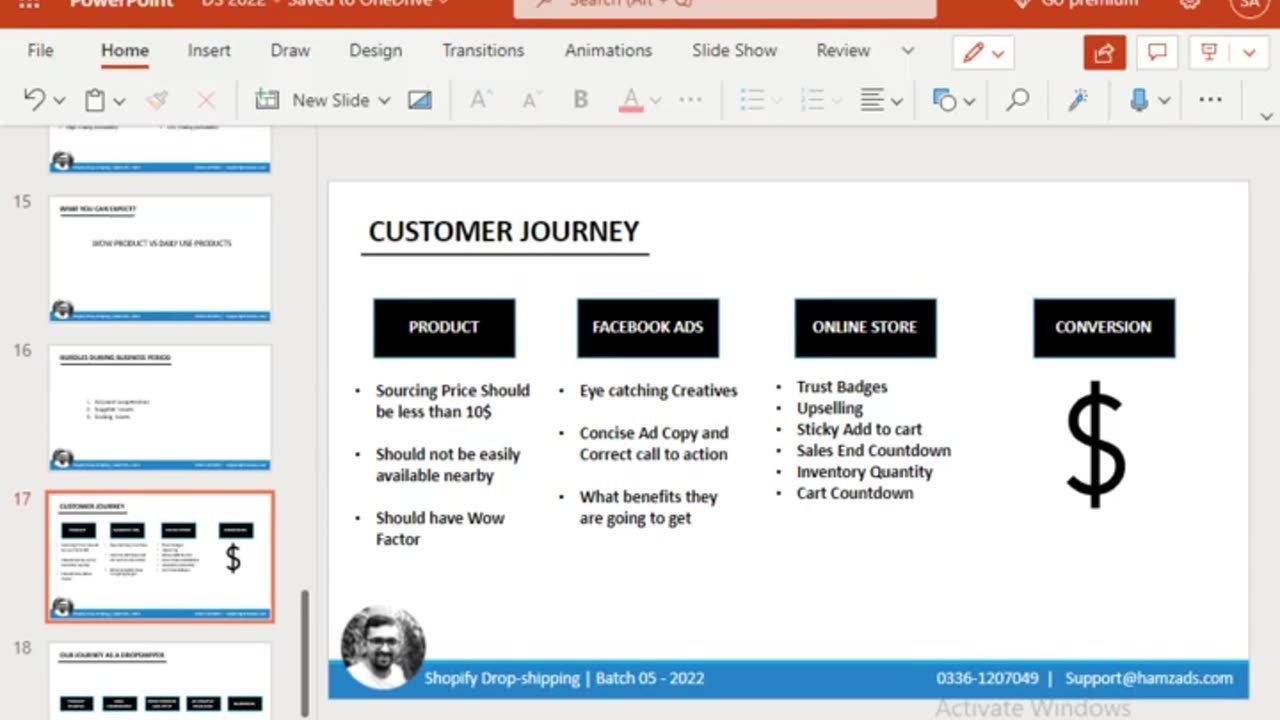The image size is (1280, 720).
Task: Open the slide Layout icon
Action: click(420, 100)
